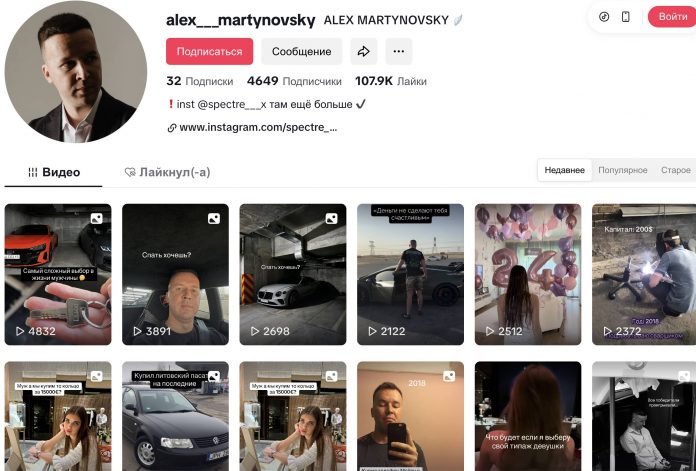Click the 4649 Подписчики followers count
This screenshot has height=471, width=696.
pos(294,81)
